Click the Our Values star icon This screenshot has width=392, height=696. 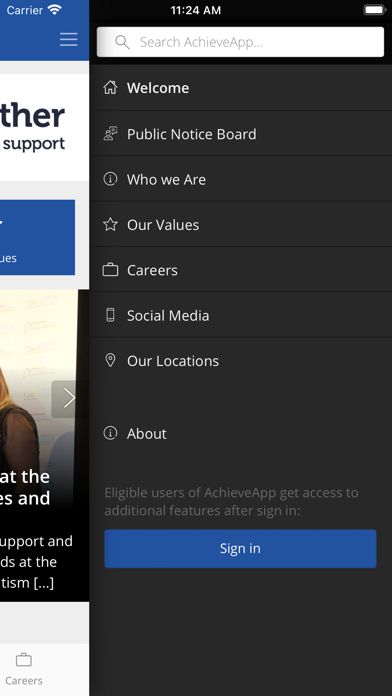(110, 224)
